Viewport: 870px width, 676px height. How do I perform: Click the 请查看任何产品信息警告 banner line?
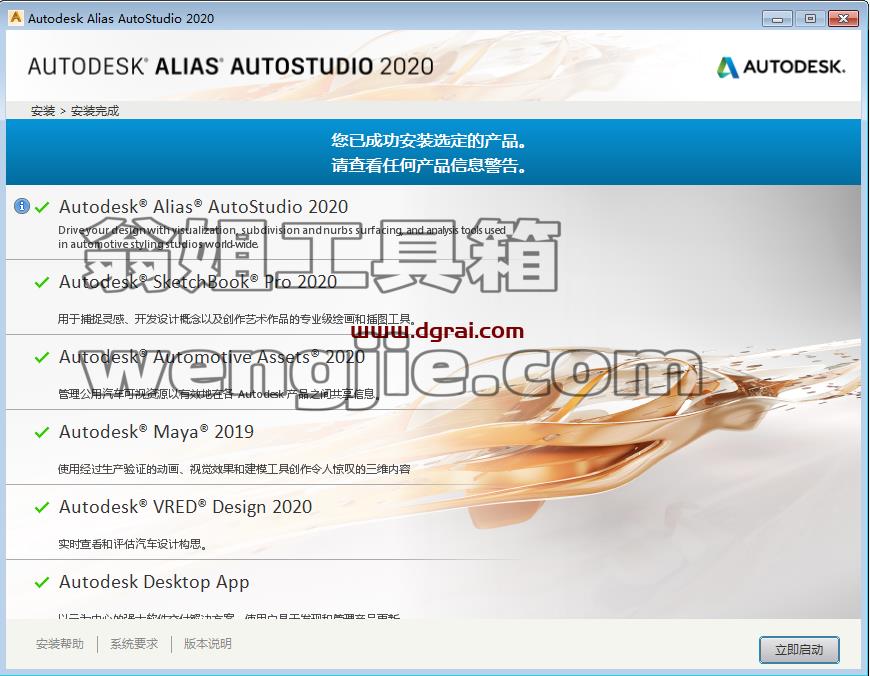[428, 165]
